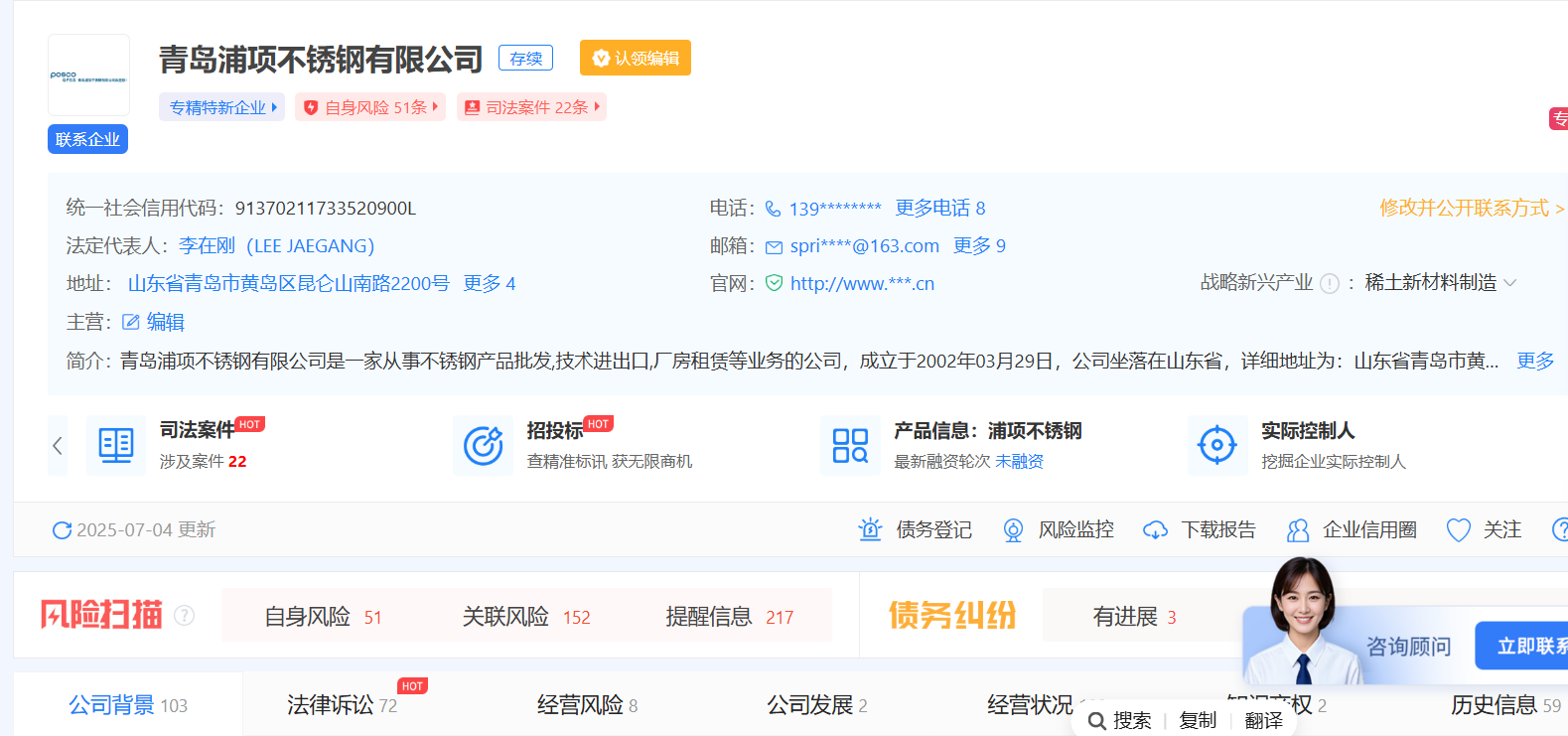Click 翻译 in the popup toolbar
The height and width of the screenshot is (736, 1568).
[1263, 720]
